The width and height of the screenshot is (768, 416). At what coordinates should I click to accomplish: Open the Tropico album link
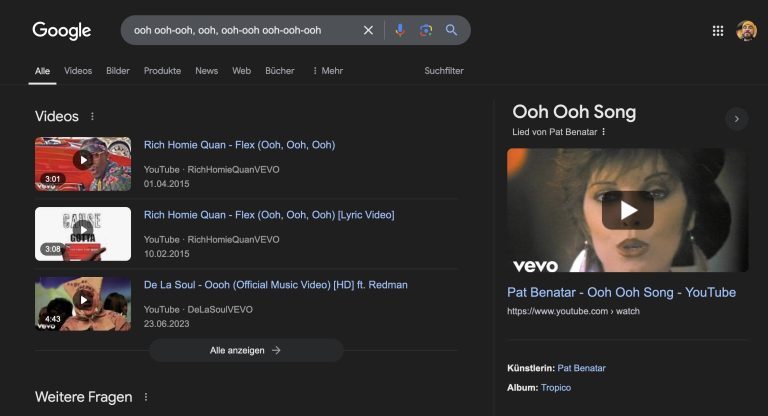coord(556,388)
